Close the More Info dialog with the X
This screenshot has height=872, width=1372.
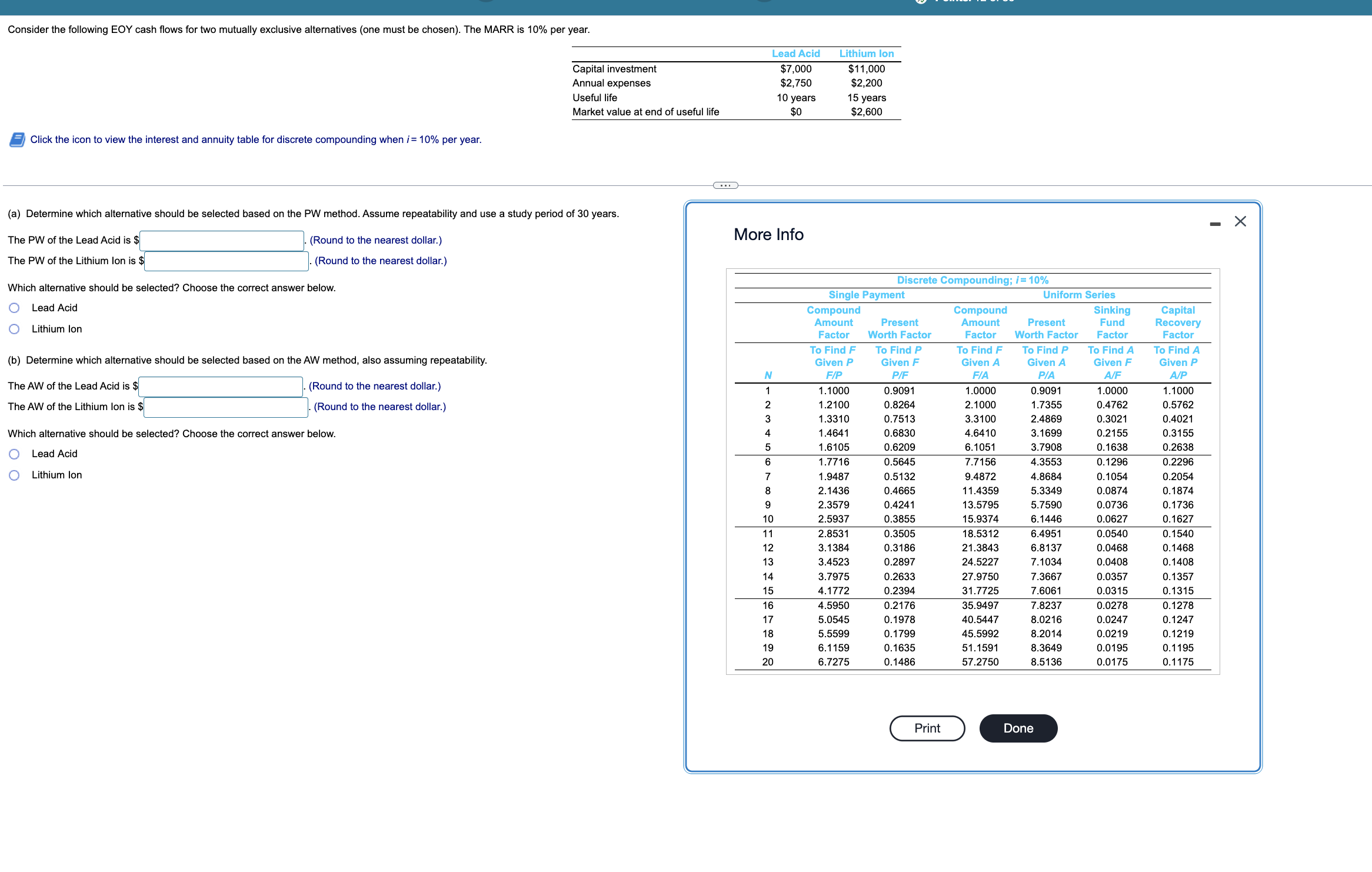[1240, 222]
